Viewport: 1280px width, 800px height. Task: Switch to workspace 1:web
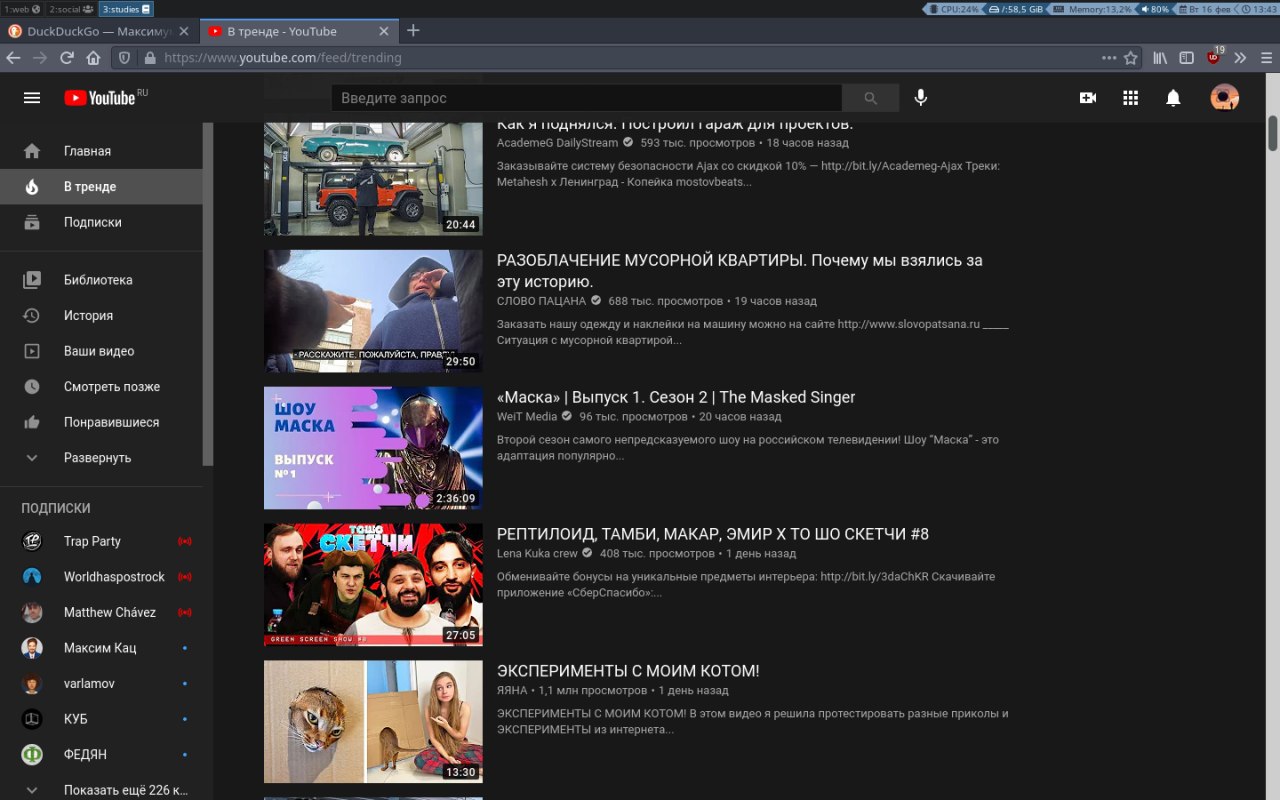tap(22, 9)
